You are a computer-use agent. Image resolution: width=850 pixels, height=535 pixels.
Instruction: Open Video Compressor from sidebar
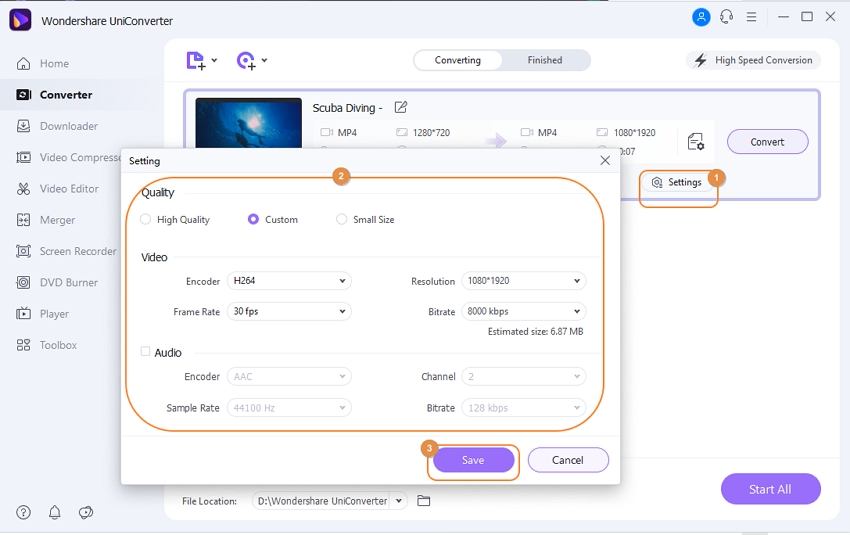pos(68,158)
